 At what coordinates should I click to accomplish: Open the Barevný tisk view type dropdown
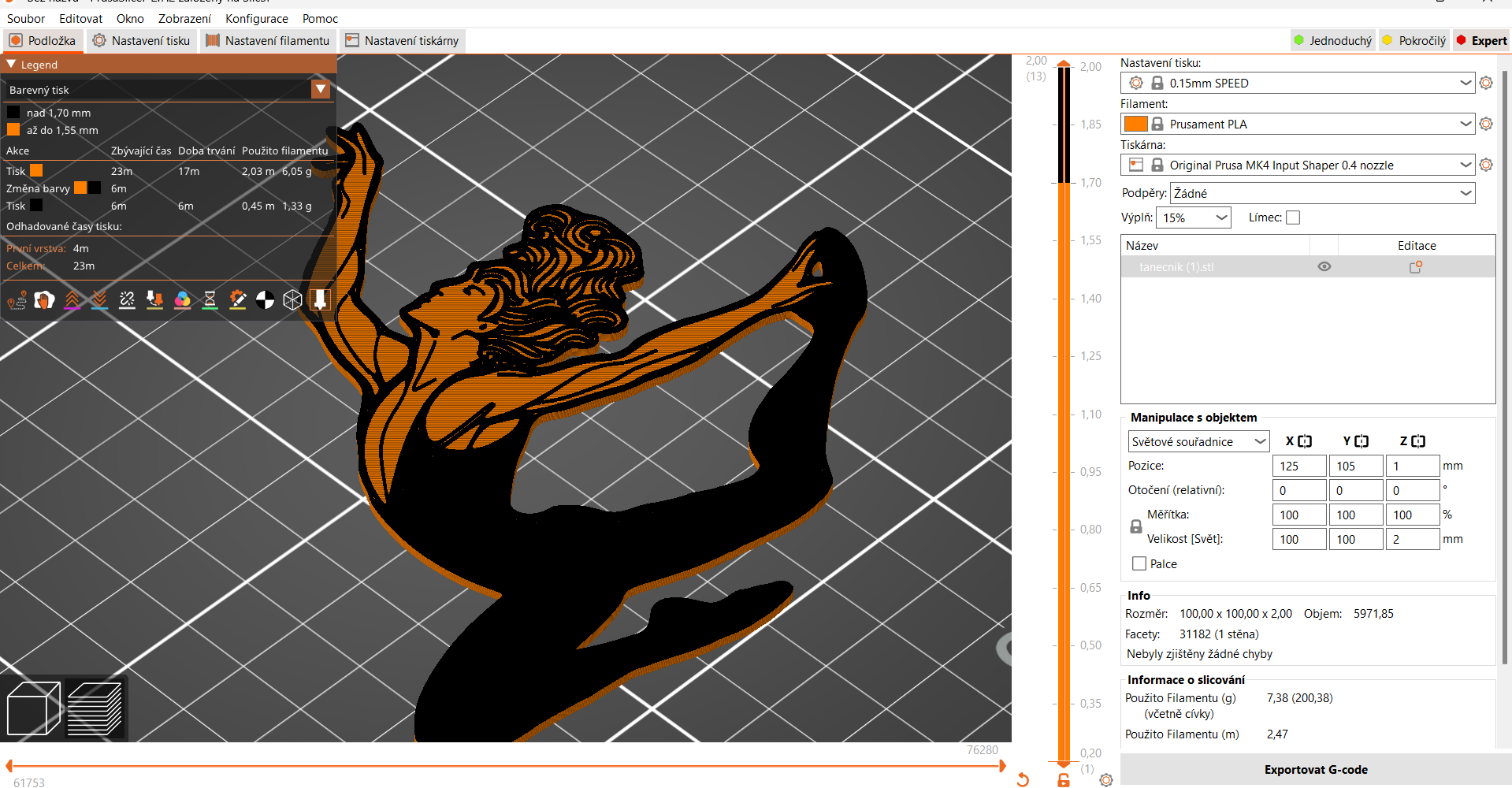pos(168,90)
